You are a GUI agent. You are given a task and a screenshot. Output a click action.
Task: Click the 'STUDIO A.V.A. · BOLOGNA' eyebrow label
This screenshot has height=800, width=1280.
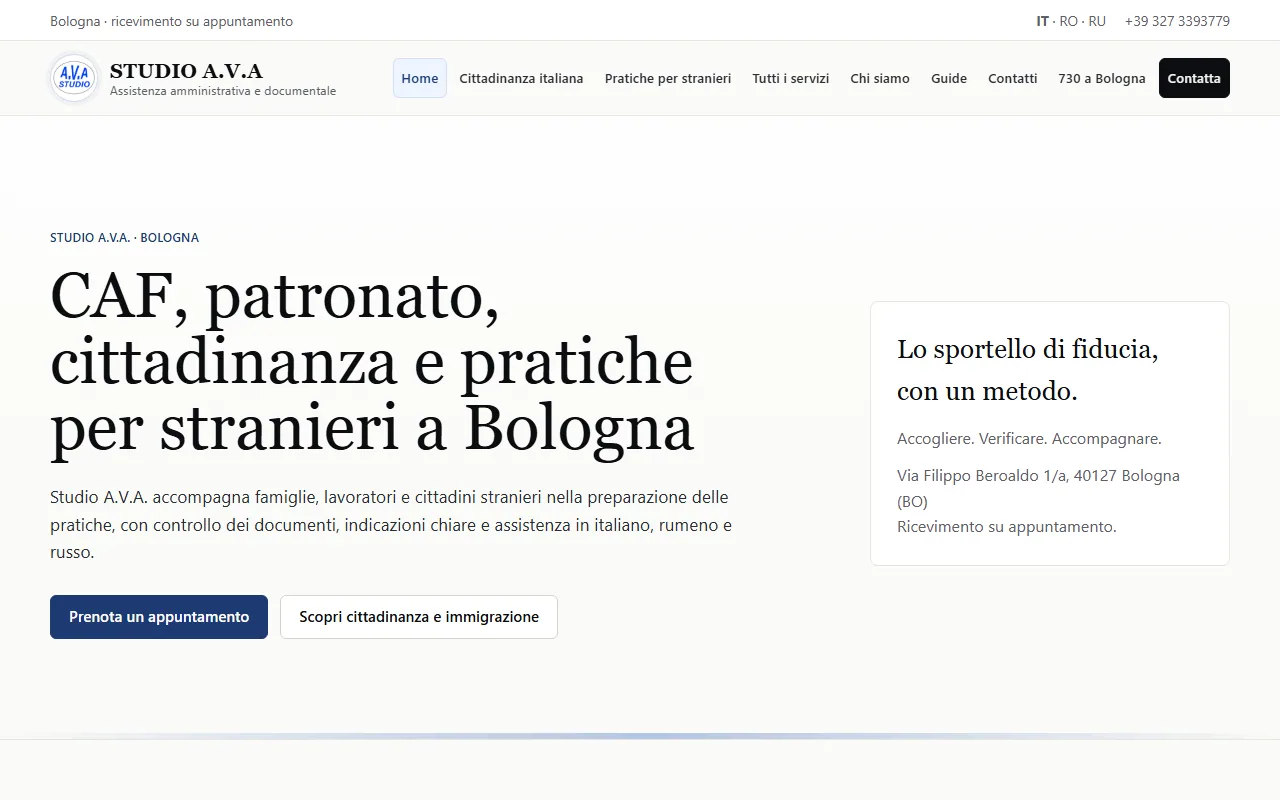tap(124, 238)
